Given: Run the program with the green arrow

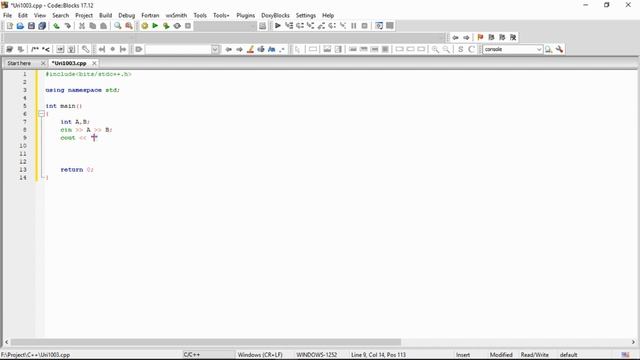Looking at the screenshot, I should (x=155, y=26).
